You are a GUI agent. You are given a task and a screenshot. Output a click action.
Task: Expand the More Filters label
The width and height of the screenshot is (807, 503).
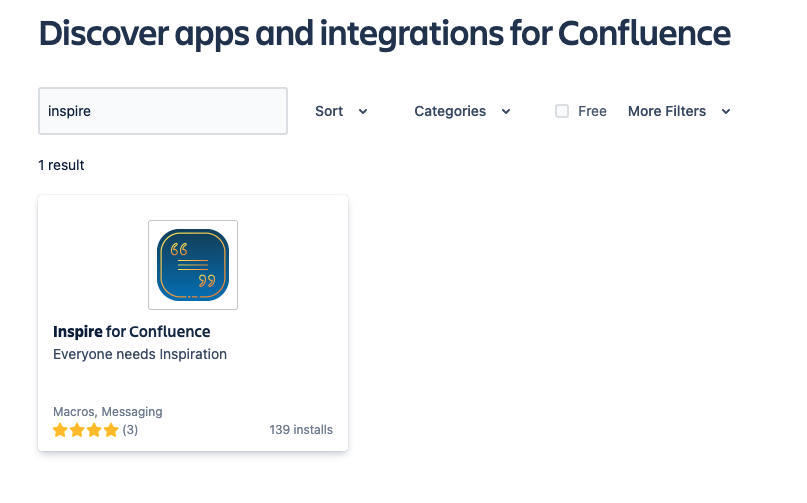[x=667, y=111]
